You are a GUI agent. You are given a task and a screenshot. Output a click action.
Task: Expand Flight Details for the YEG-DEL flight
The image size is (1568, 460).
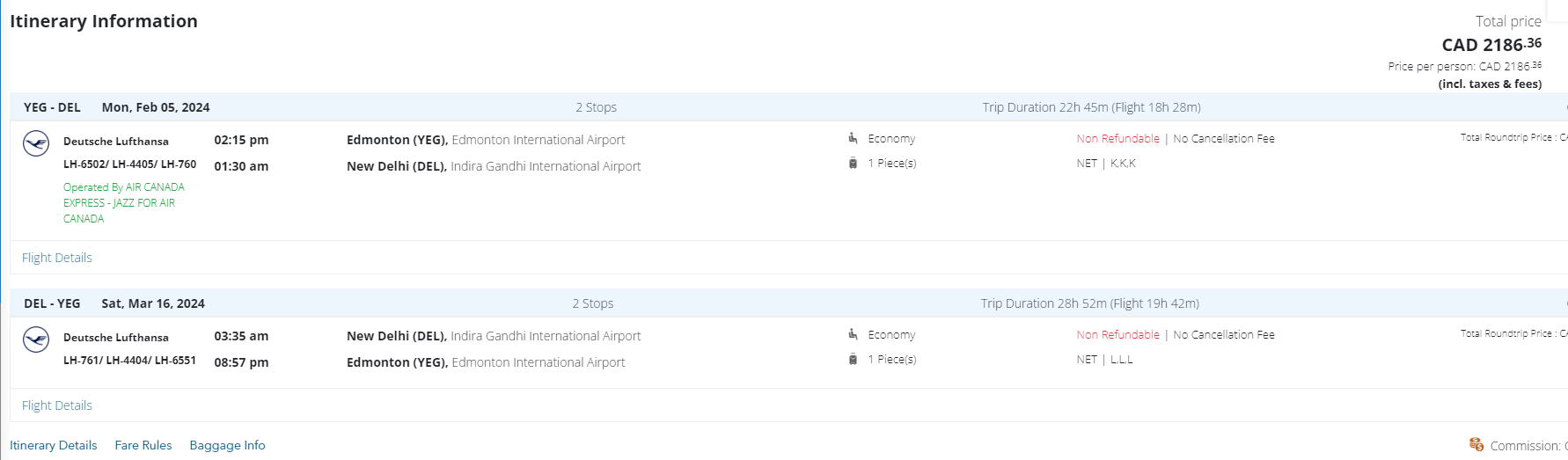point(57,258)
